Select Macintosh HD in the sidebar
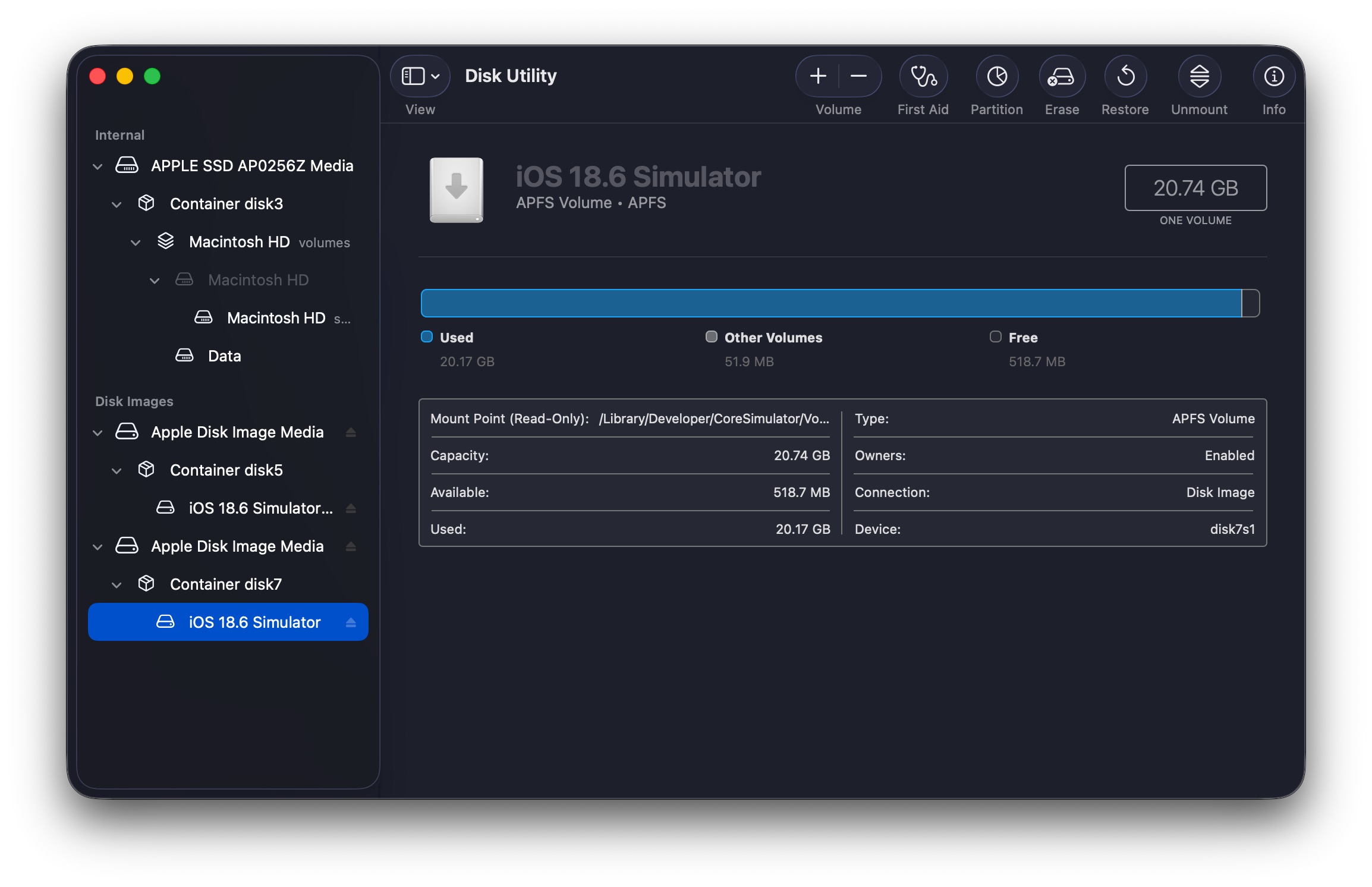This screenshot has width=1372, height=887. tap(239, 242)
